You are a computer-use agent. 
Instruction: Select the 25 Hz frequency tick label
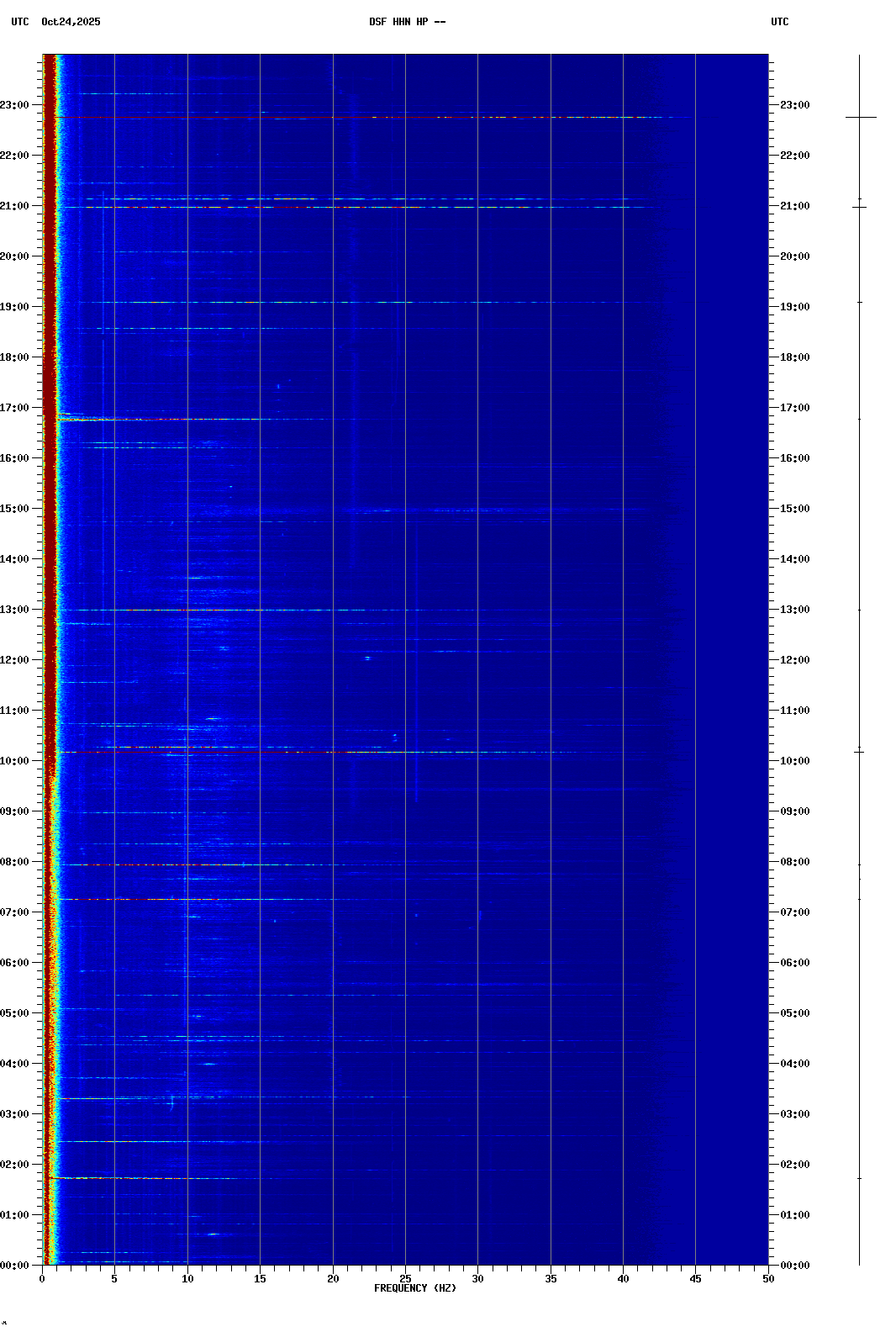pyautogui.click(x=405, y=1279)
